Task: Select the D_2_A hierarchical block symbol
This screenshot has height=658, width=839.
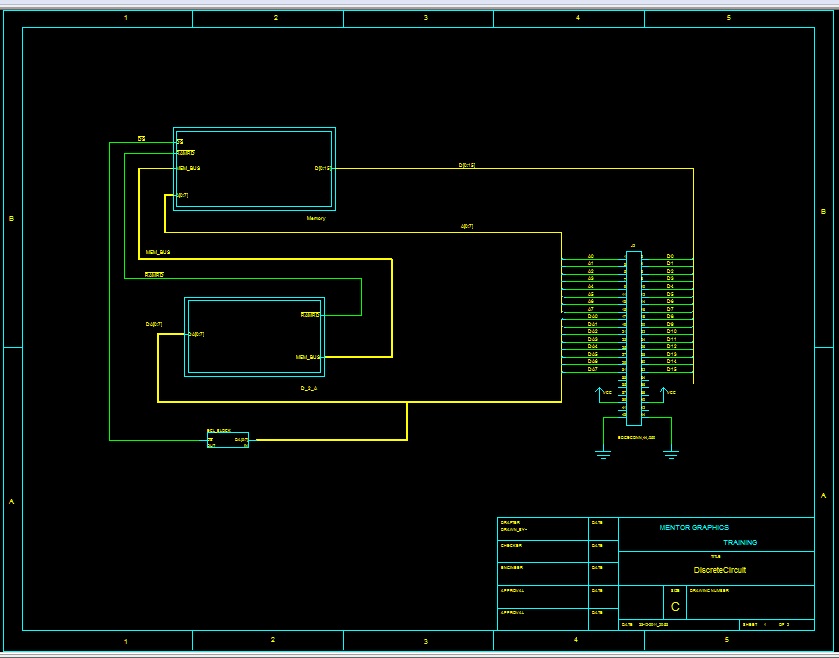Action: coord(254,336)
